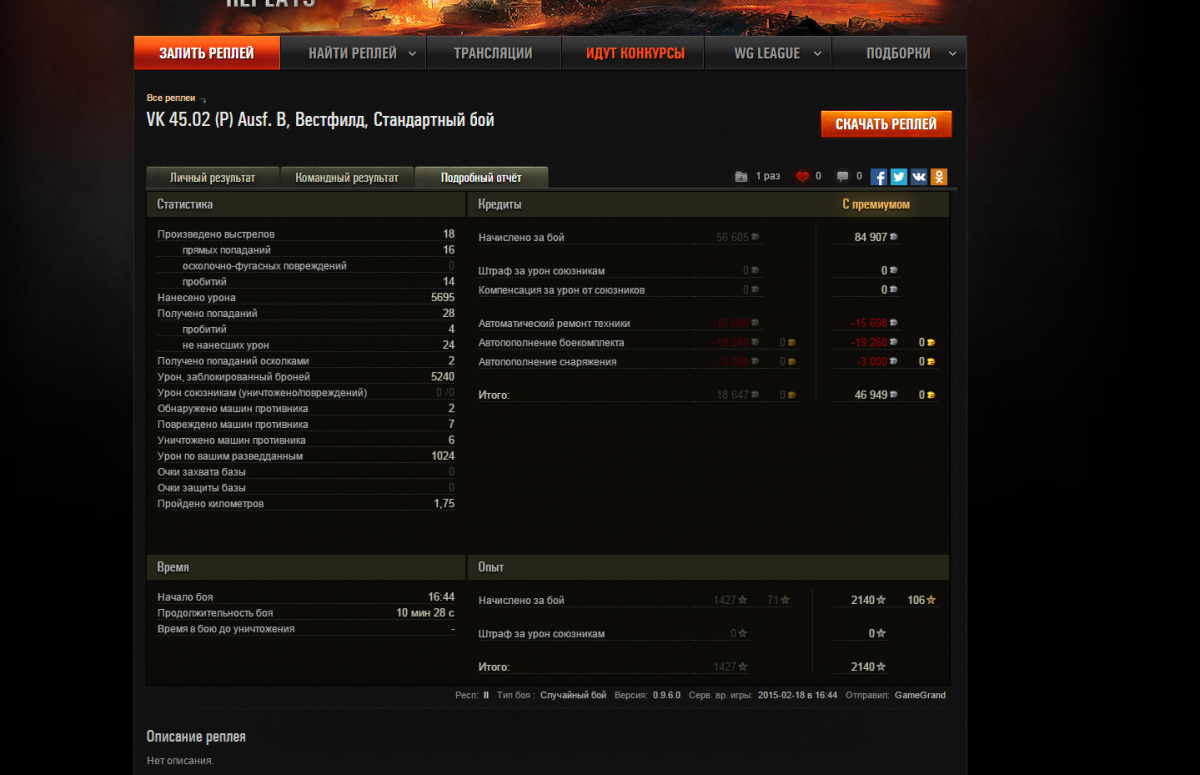The height and width of the screenshot is (775, 1200).
Task: Click the Урон, заблокированный броней value 5240
Action: pos(443,377)
